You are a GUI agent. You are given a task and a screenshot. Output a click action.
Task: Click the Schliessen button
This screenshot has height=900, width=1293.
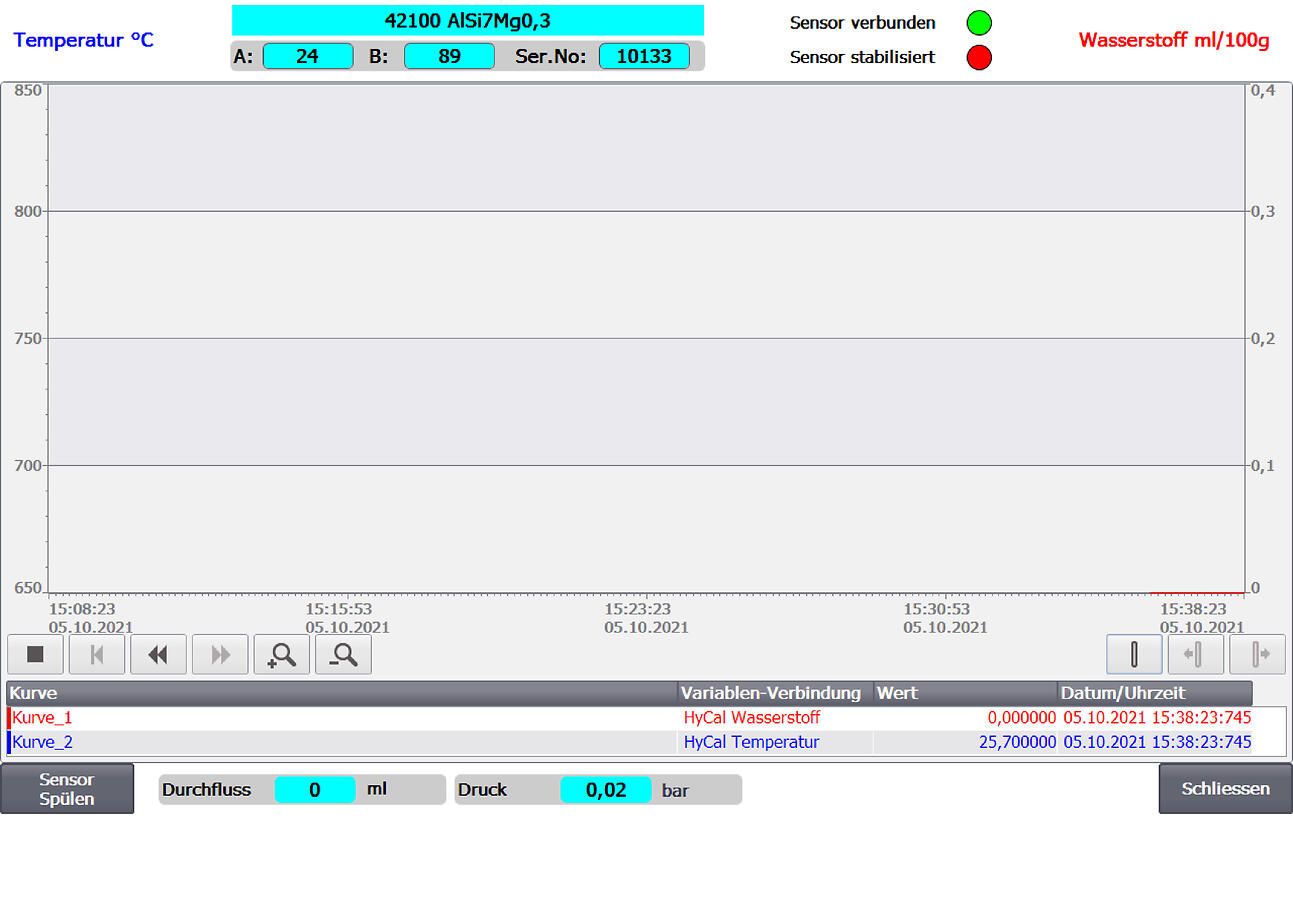[1225, 789]
